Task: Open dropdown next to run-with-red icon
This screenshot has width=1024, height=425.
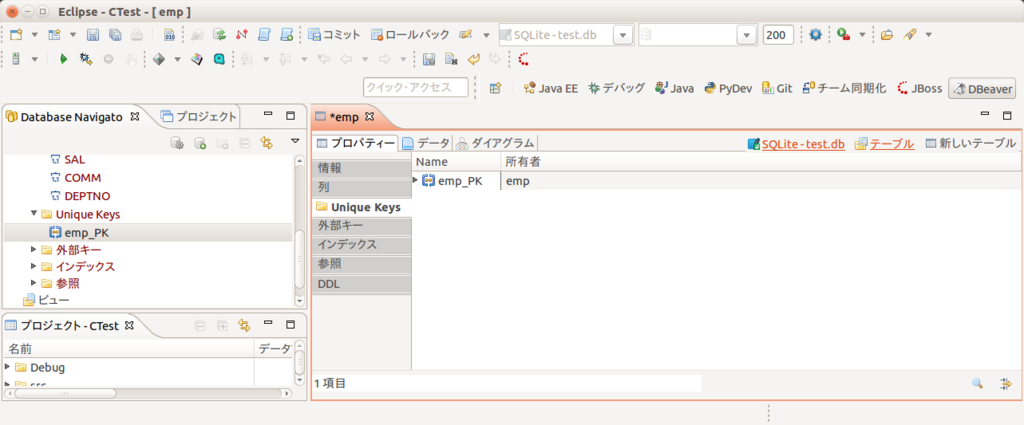Action: (x=861, y=35)
